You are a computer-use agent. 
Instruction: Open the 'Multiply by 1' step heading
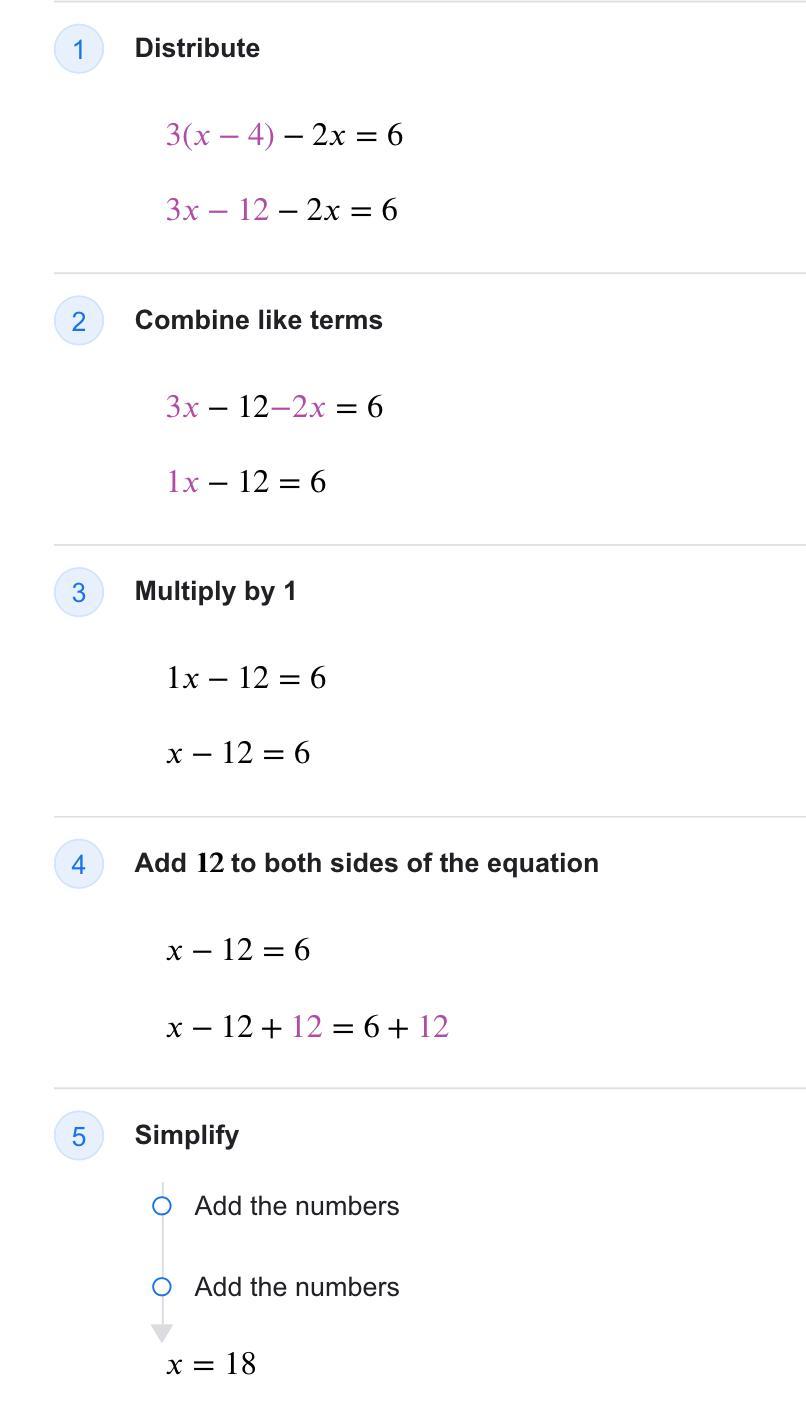[215, 591]
